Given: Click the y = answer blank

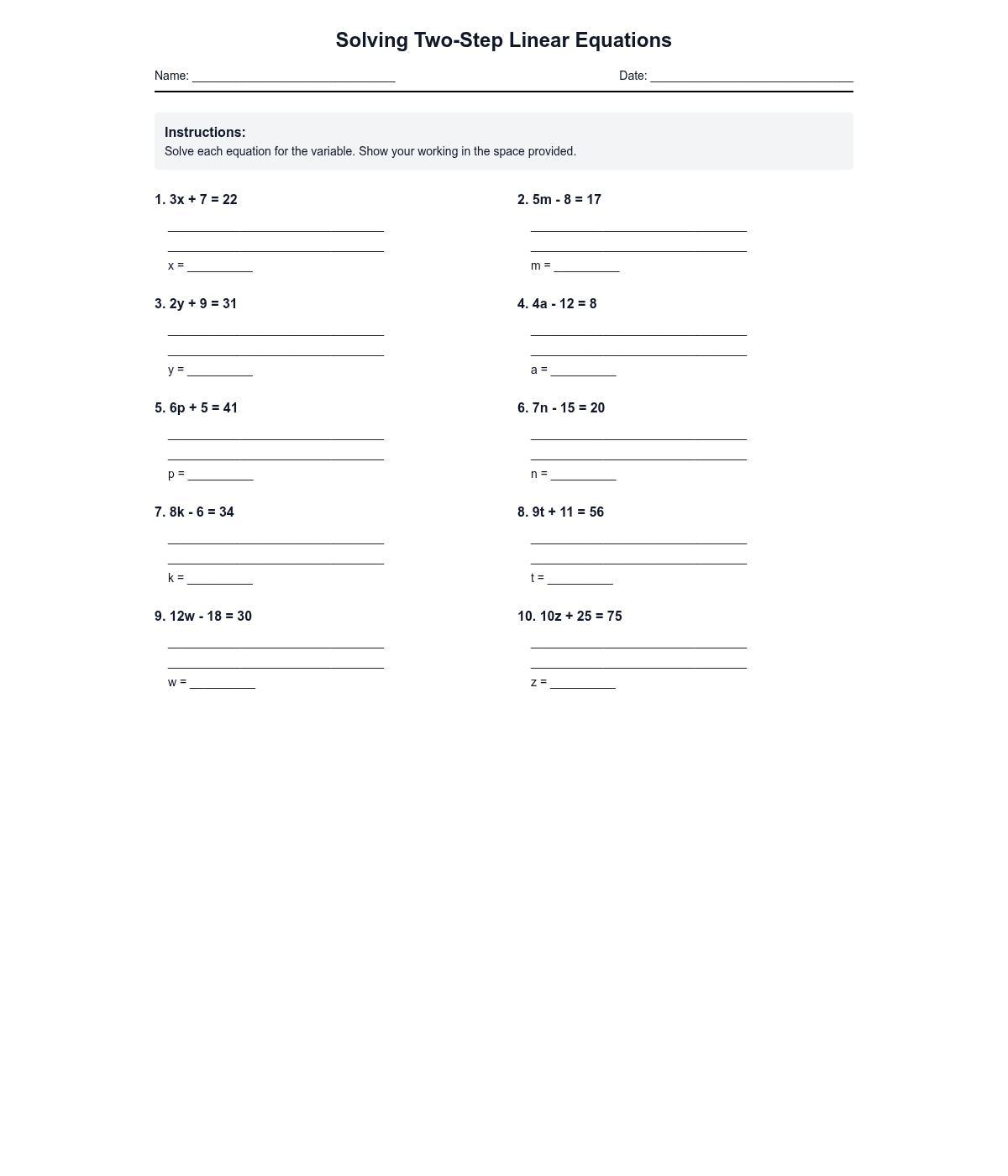Looking at the screenshot, I should pos(219,370).
